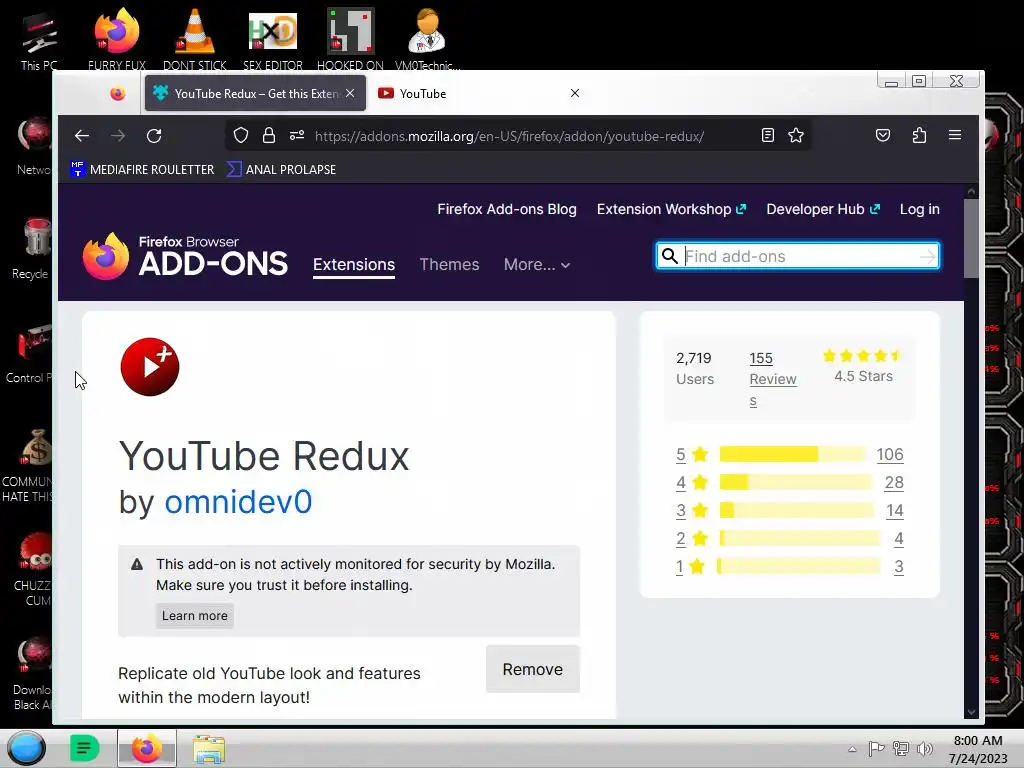Select the Extensions navigation tab

[354, 264]
